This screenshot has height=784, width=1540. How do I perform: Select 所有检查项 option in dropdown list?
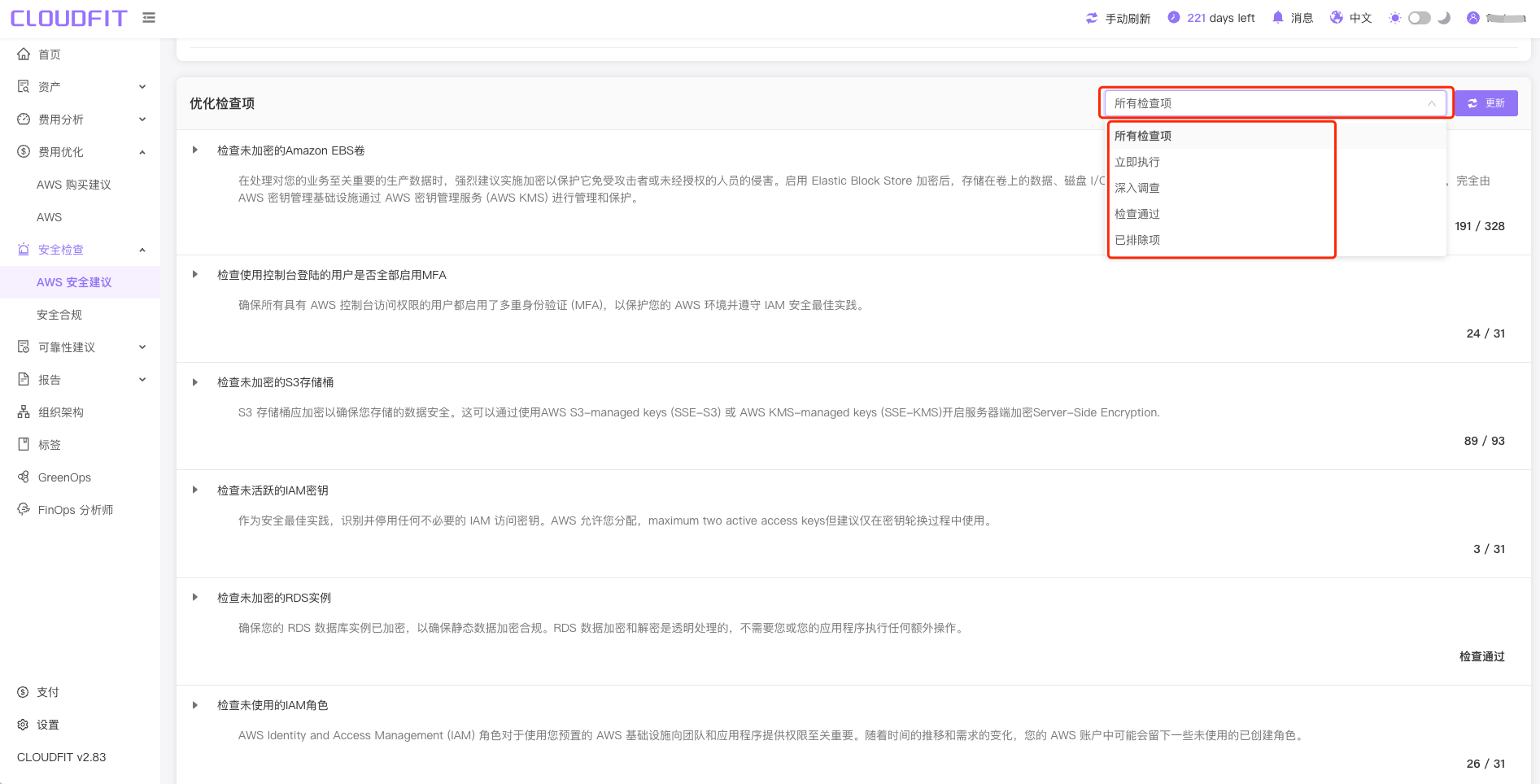1276,136
